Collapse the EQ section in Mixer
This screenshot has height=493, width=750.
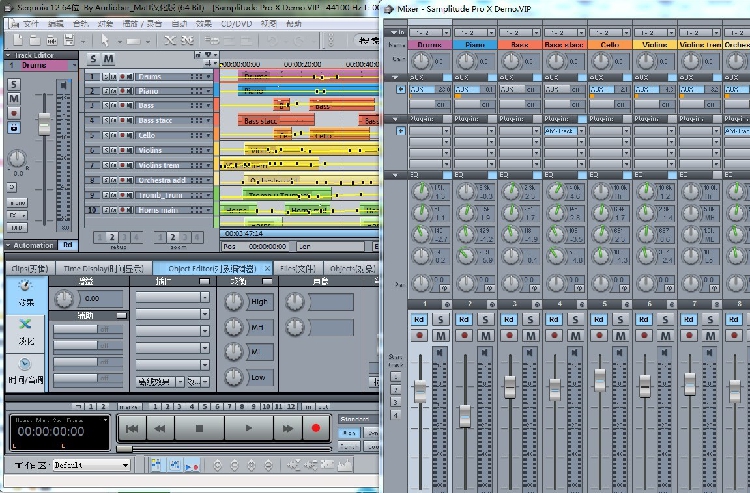(x=395, y=175)
